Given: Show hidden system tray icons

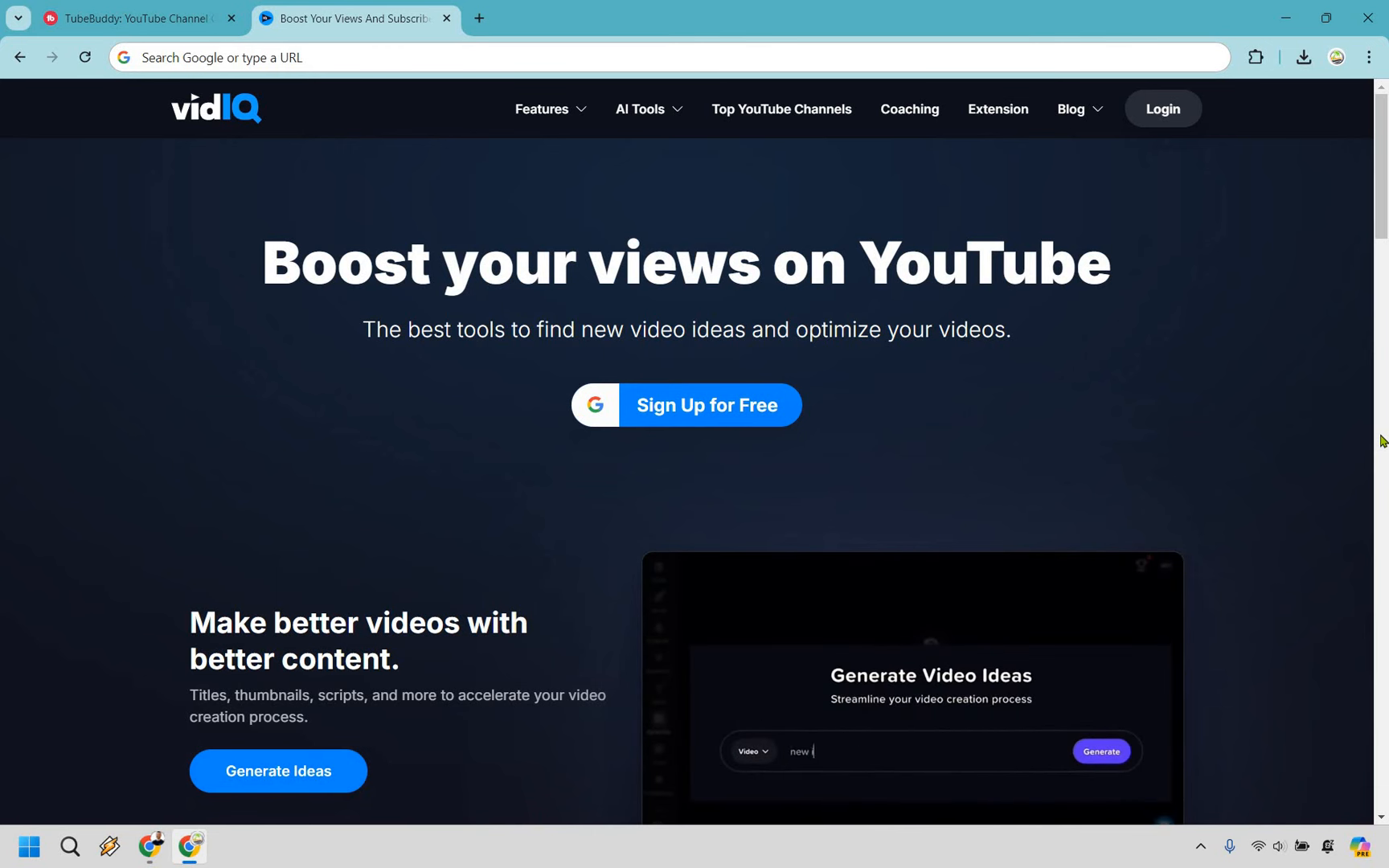Looking at the screenshot, I should coord(1200,846).
